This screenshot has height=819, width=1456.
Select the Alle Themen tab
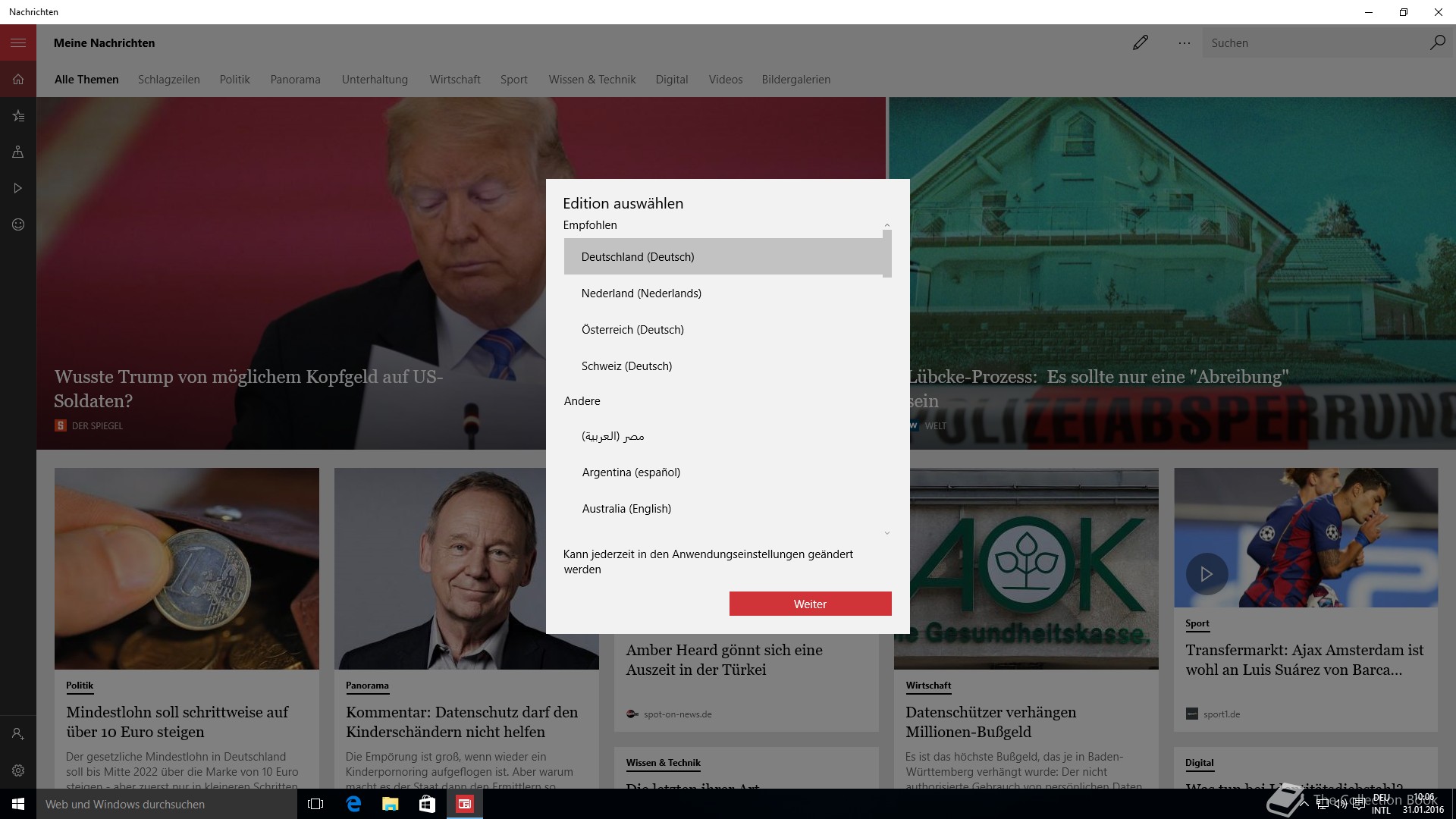tap(86, 80)
